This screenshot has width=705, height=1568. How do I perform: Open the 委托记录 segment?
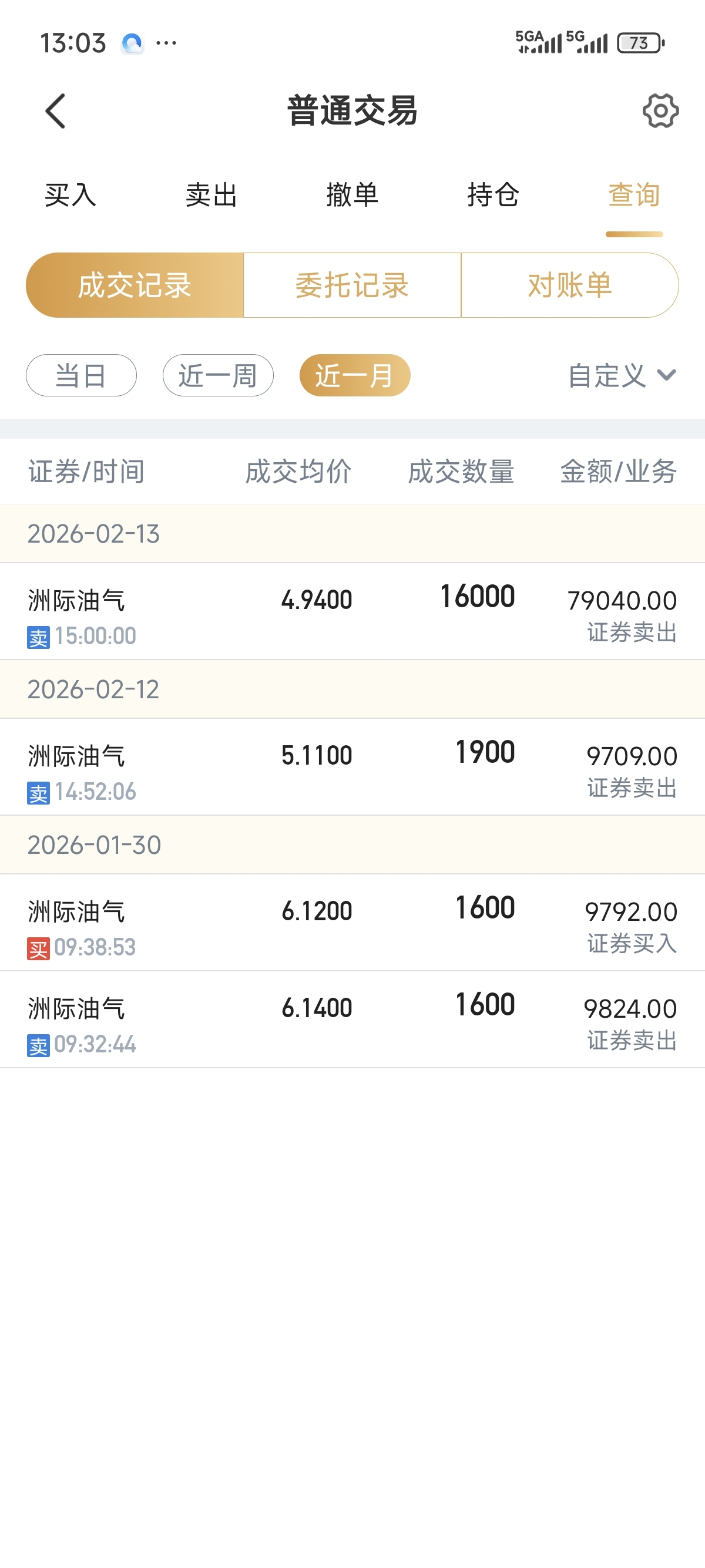(352, 285)
